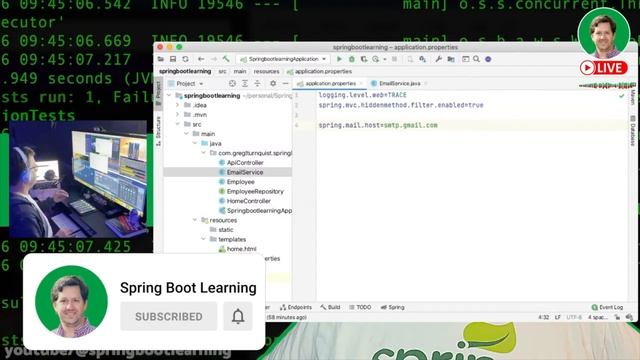Click the green Build hammer icon

click(x=226, y=59)
